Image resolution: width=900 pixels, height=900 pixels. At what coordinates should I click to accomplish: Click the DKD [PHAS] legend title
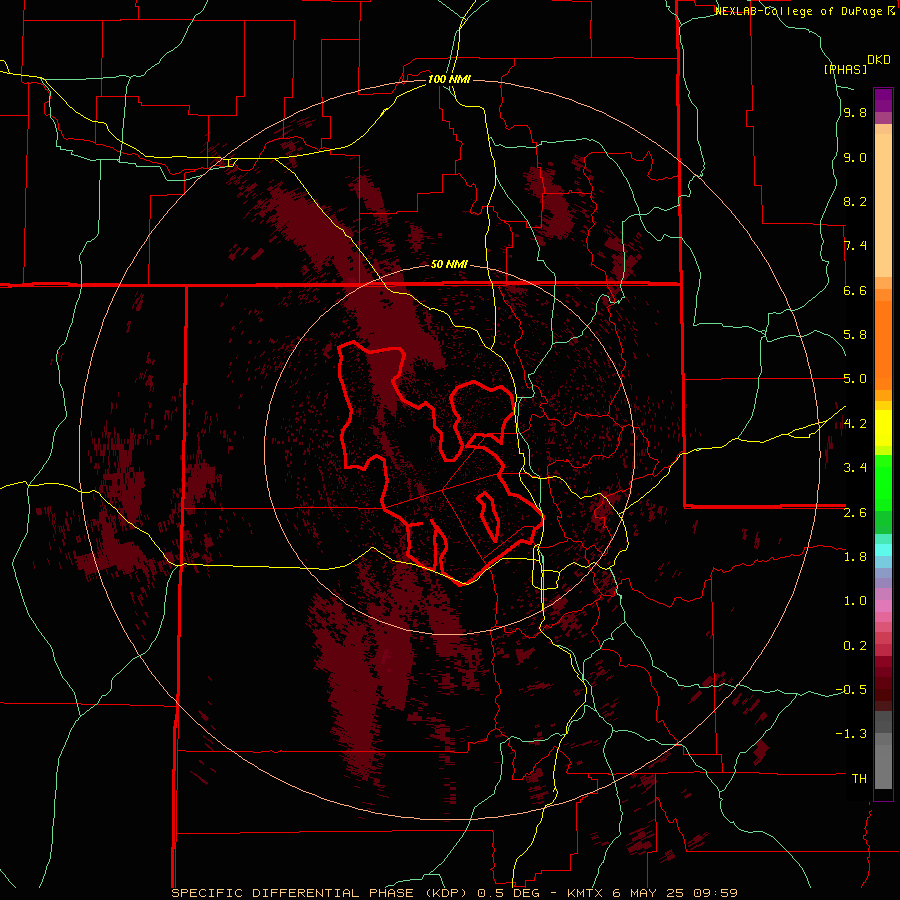tap(858, 64)
